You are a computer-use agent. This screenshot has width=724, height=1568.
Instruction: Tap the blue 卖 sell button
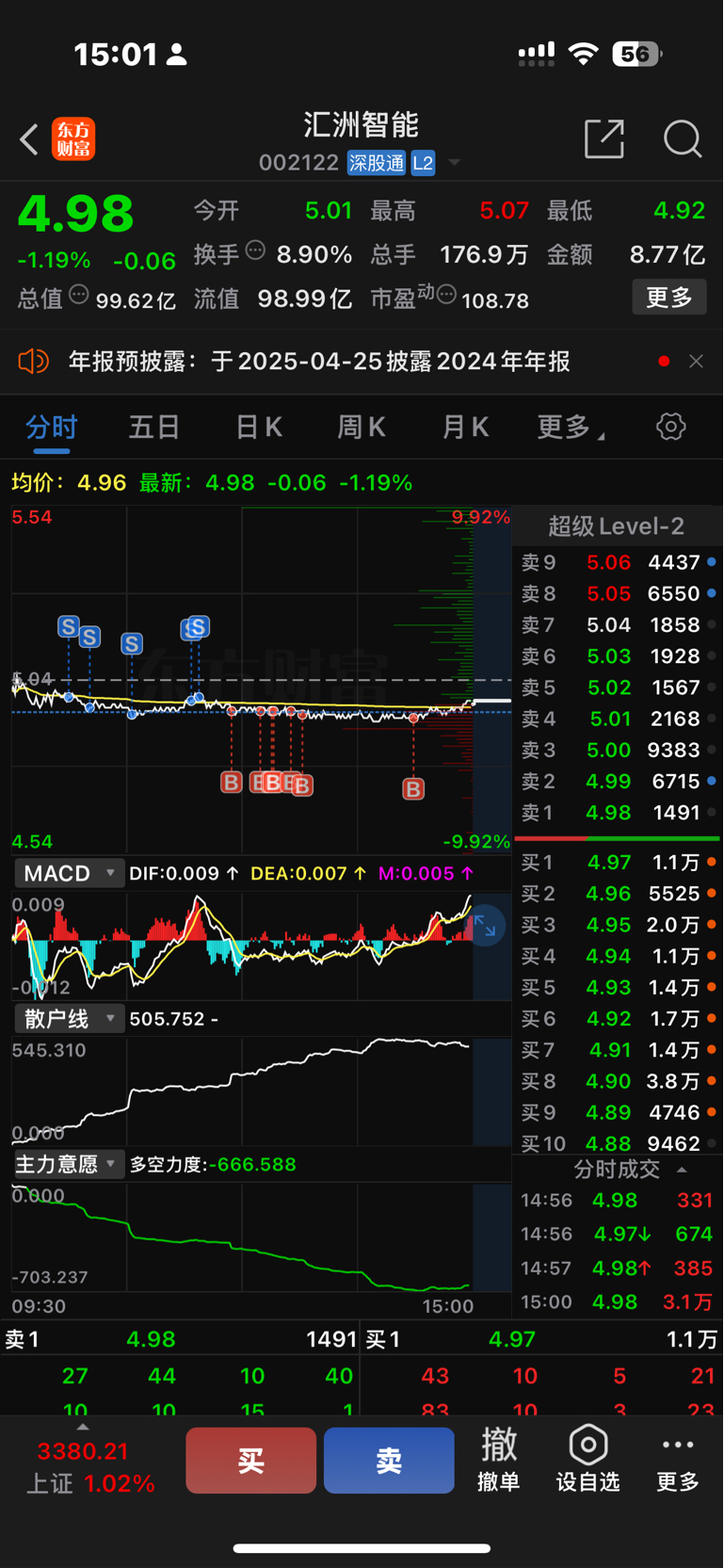[x=389, y=1461]
